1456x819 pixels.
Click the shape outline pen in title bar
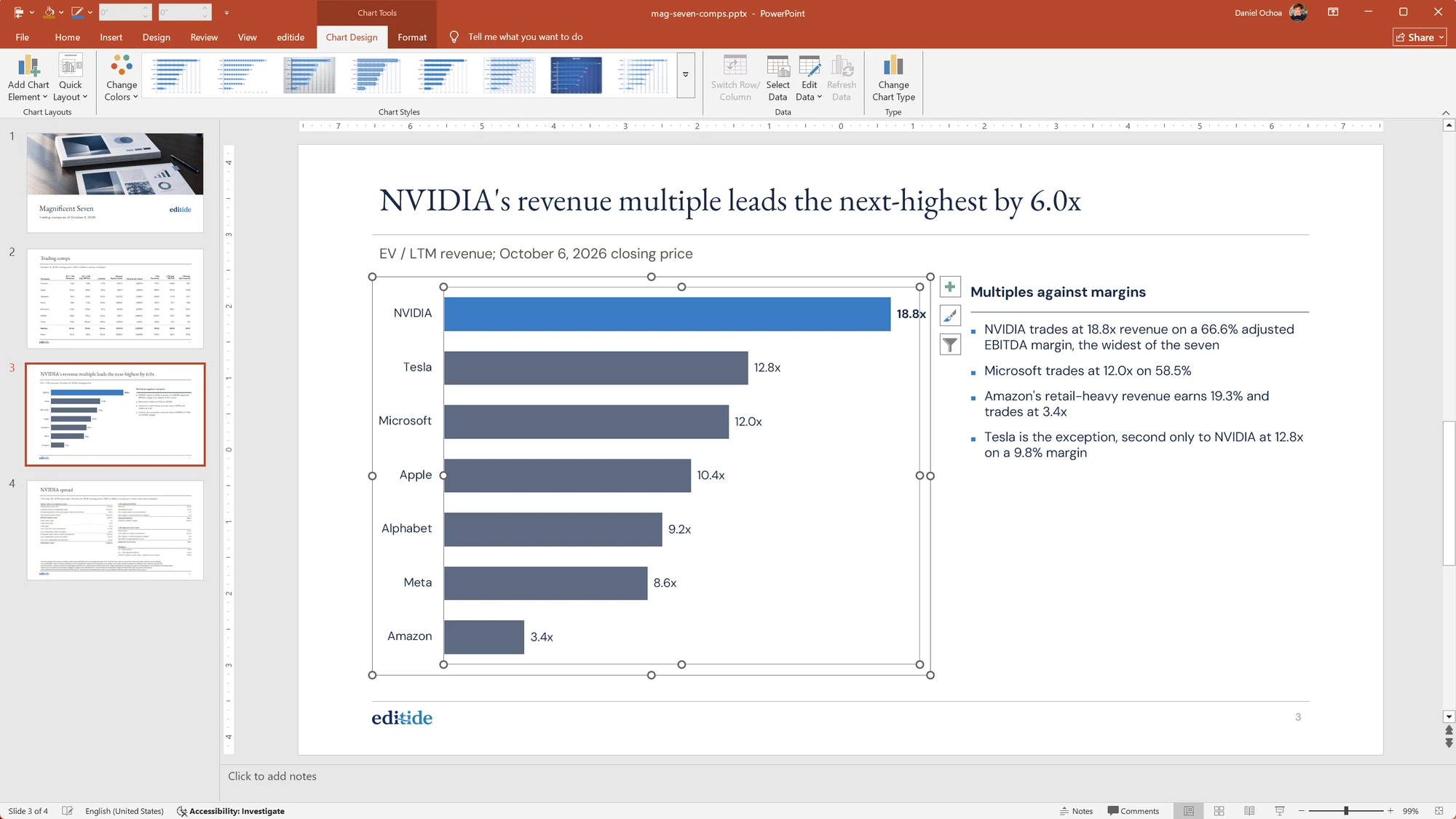click(77, 12)
